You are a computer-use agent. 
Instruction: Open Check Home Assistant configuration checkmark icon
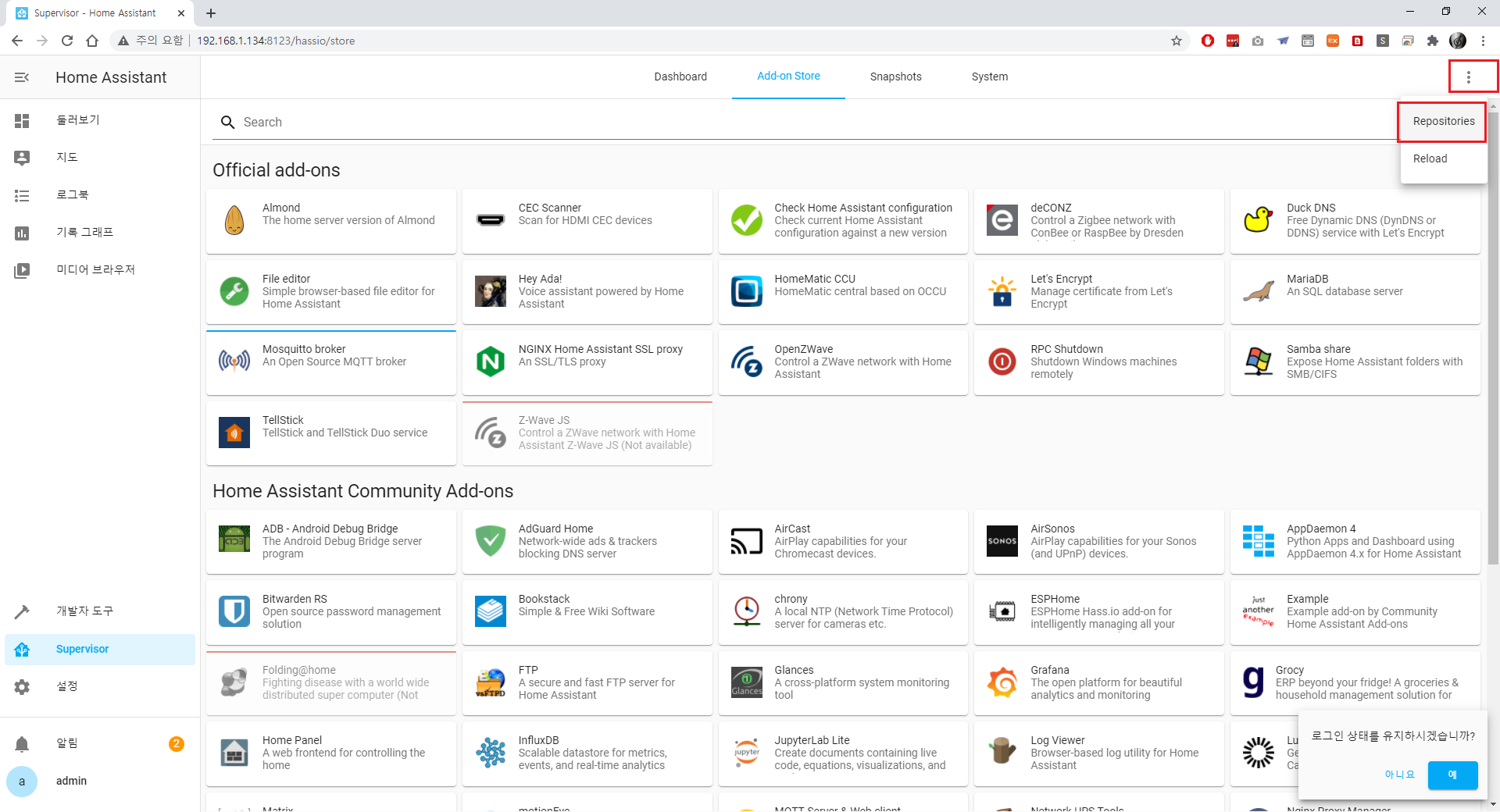[x=747, y=220]
